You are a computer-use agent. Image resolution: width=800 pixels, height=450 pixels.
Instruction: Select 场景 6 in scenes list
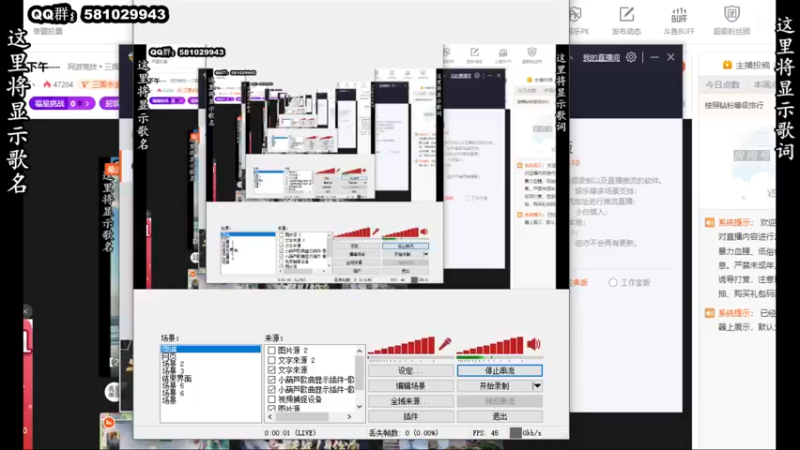click(172, 393)
